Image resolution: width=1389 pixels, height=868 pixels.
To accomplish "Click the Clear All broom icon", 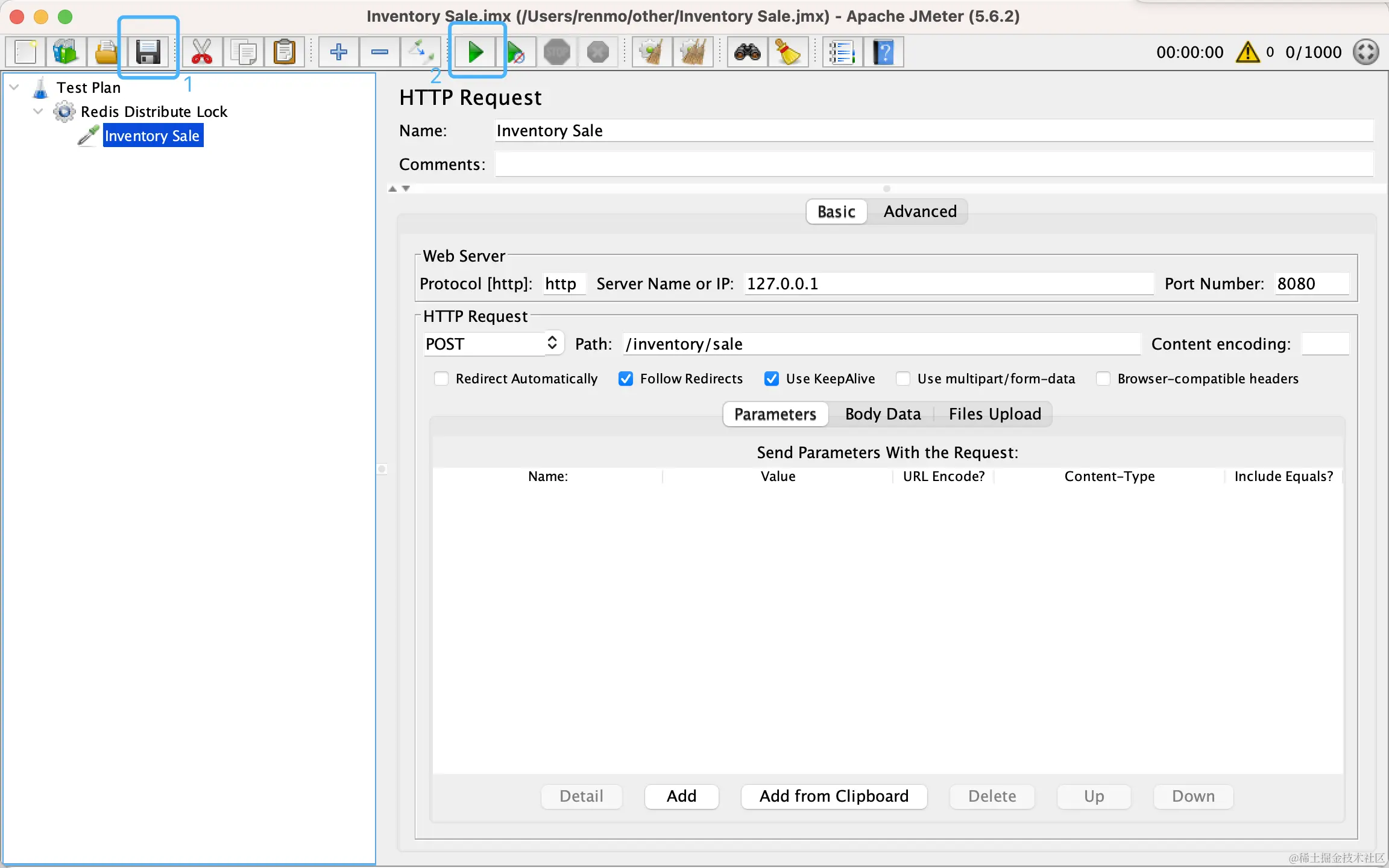I will (693, 52).
